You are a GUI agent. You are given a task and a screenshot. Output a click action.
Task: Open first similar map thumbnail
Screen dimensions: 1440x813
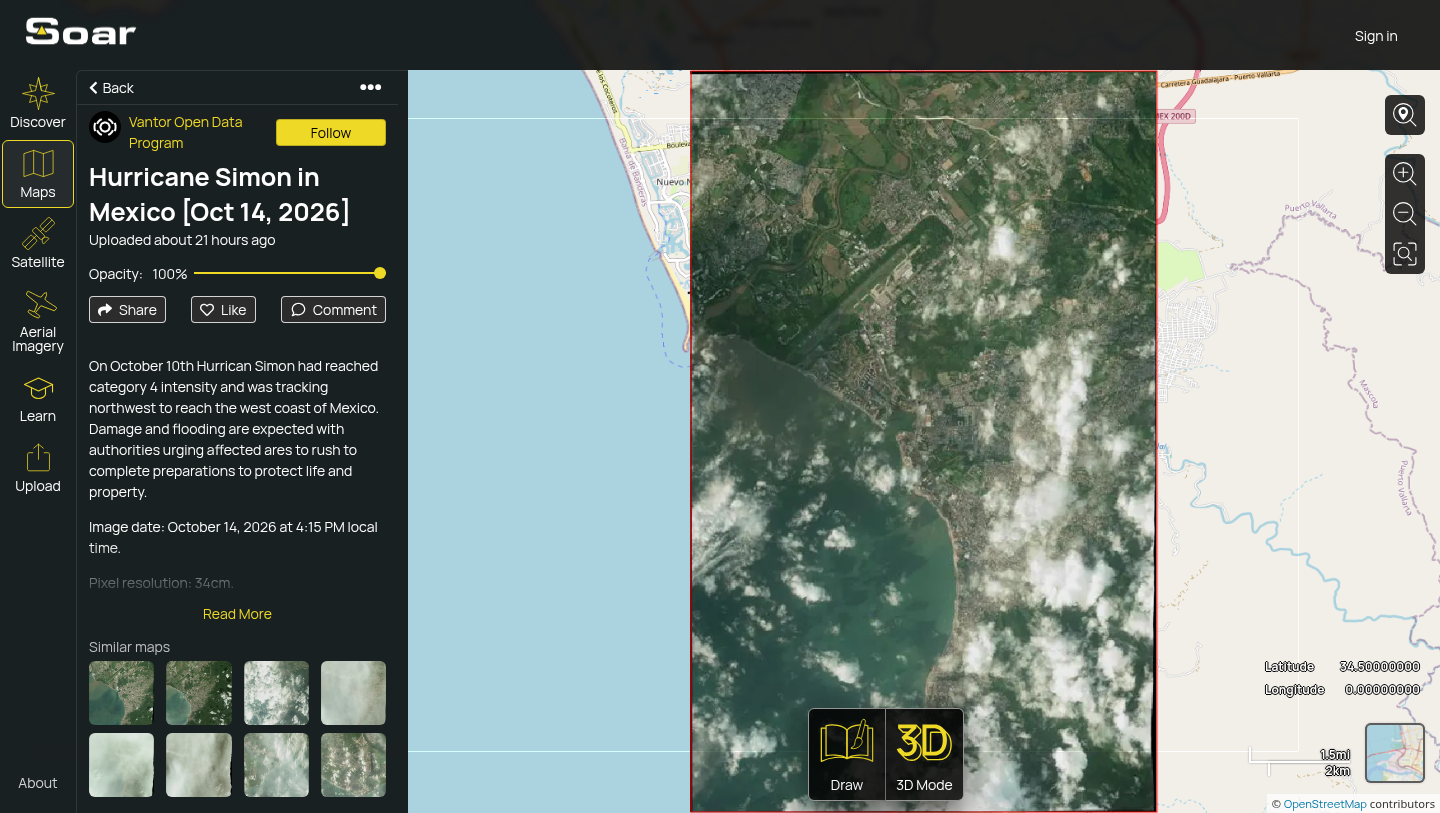click(121, 693)
